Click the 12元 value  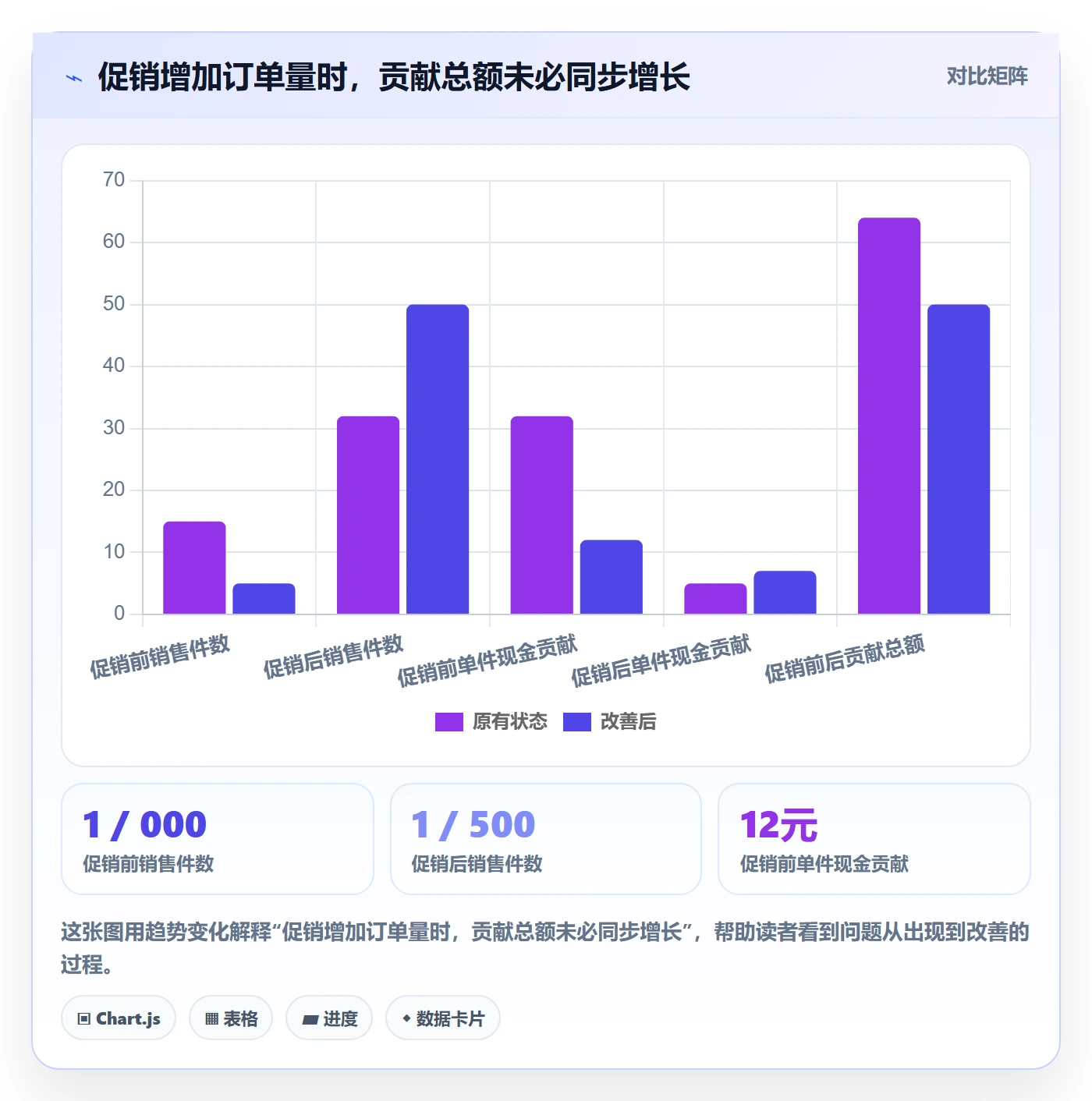coord(778,825)
